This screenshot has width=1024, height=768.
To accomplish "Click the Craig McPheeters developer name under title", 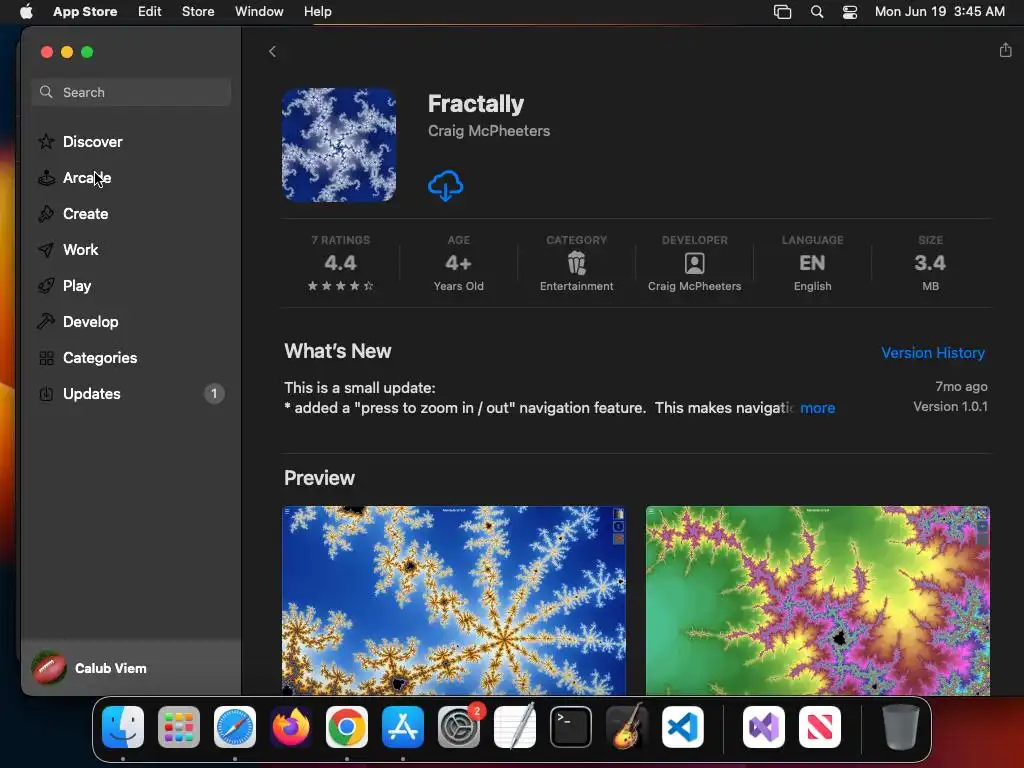I will pyautogui.click(x=488, y=131).
